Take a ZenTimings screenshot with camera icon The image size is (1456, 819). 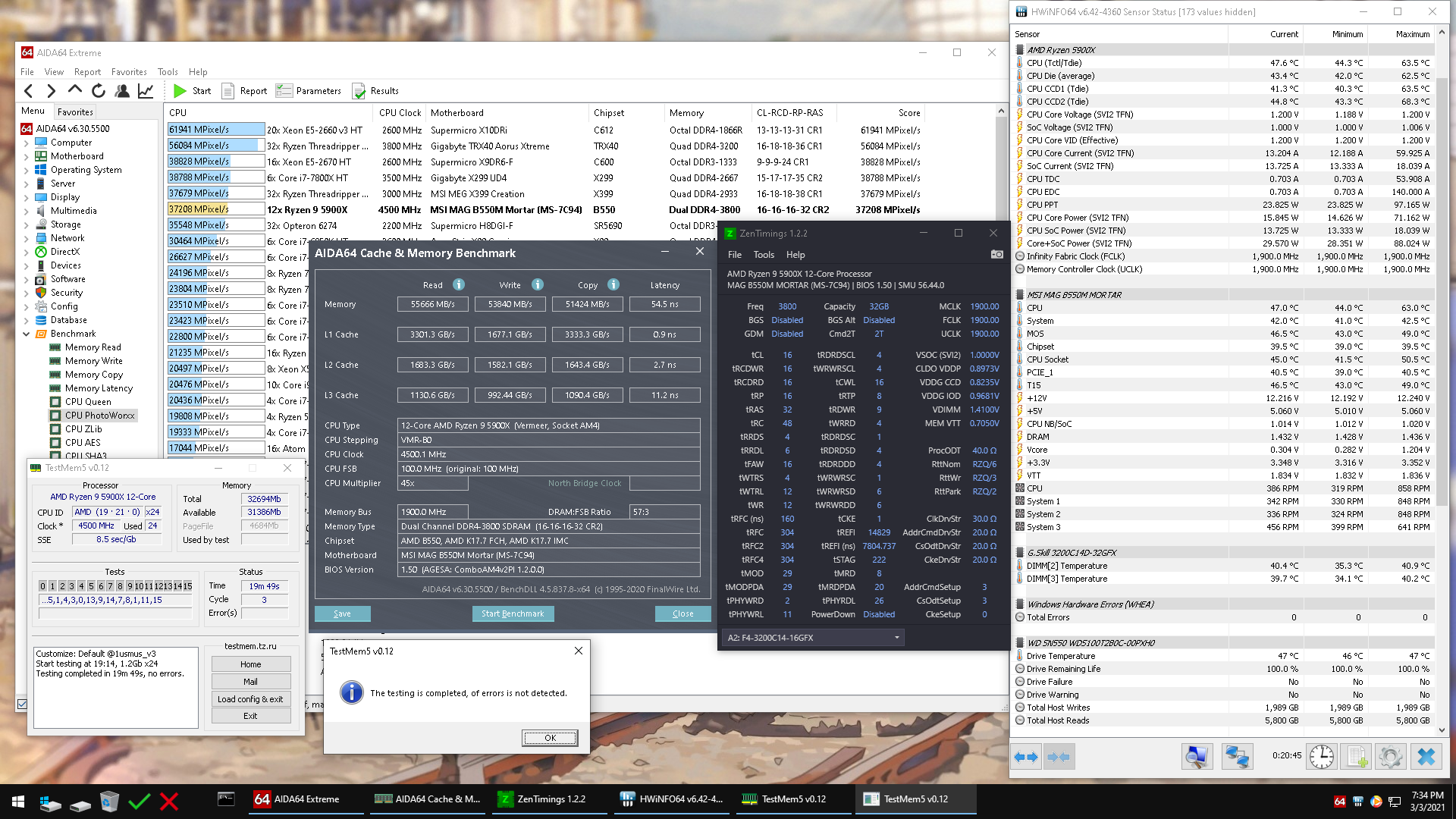[996, 255]
